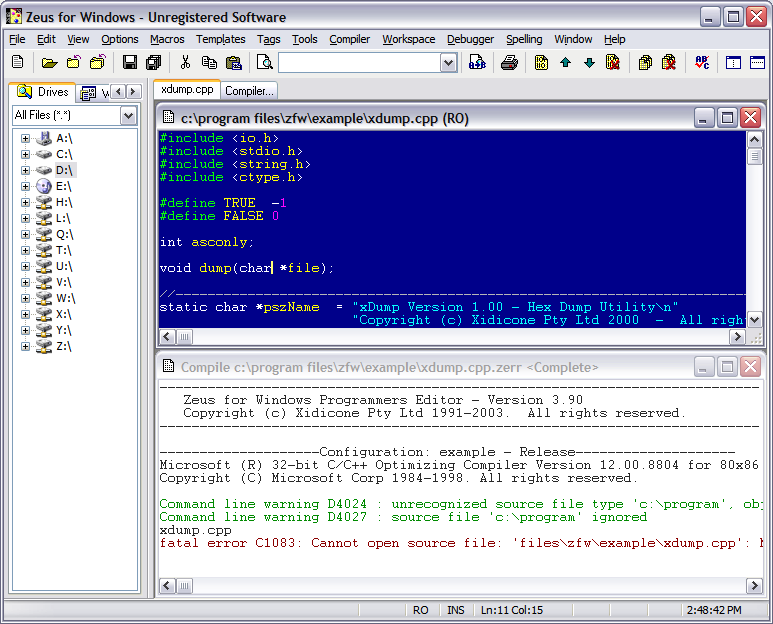Click the A to B replace icon
This screenshot has width=773, height=624.
coord(477,62)
